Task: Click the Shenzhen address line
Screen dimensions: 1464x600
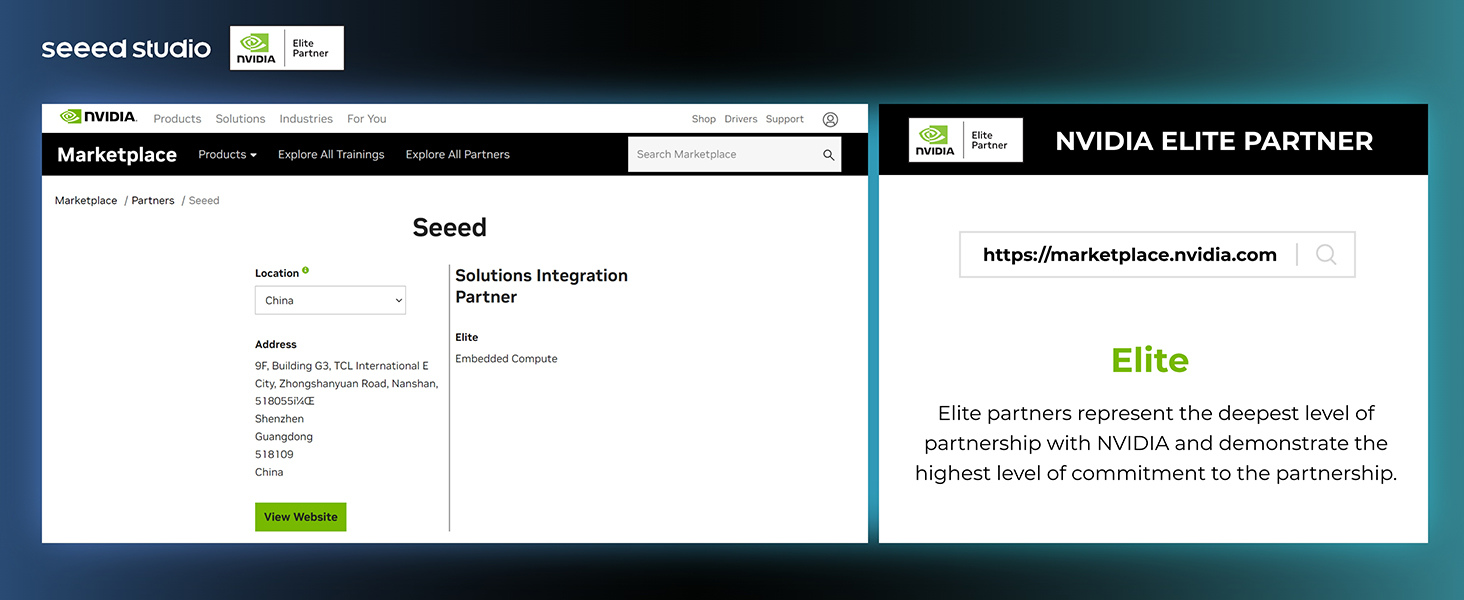Action: coord(279,419)
